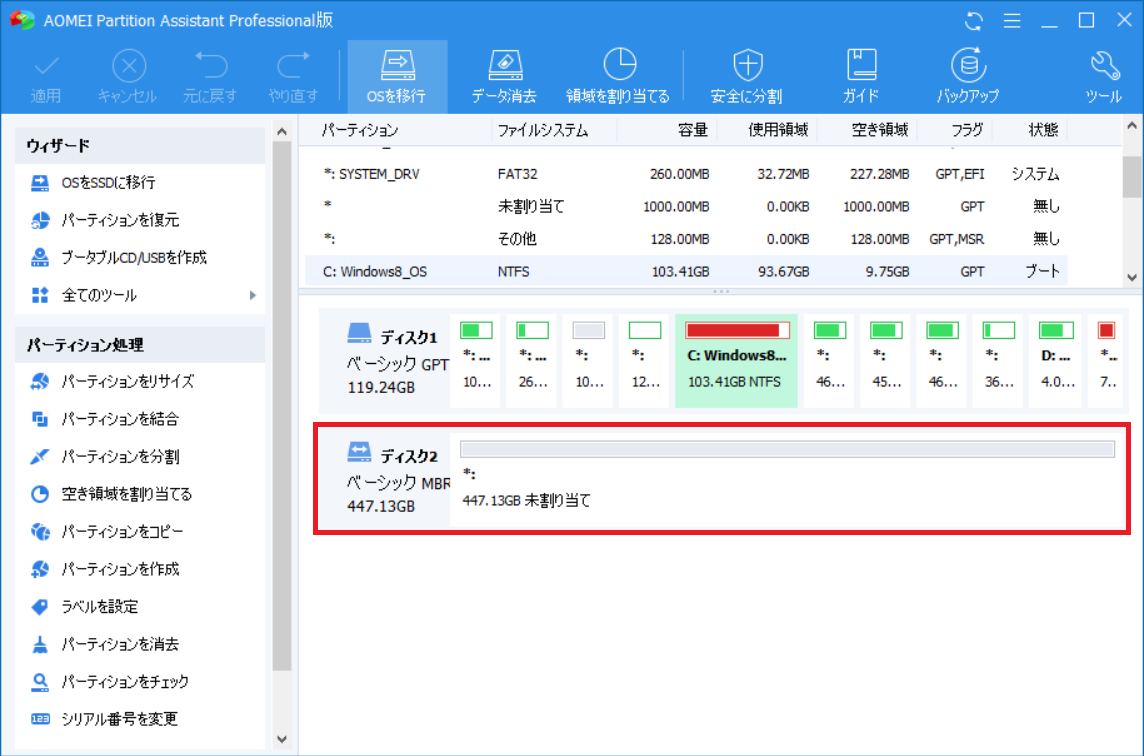Screen dimensions: 1144x756
Task: Click the partition table scroll-down arrow
Action: (1132, 277)
